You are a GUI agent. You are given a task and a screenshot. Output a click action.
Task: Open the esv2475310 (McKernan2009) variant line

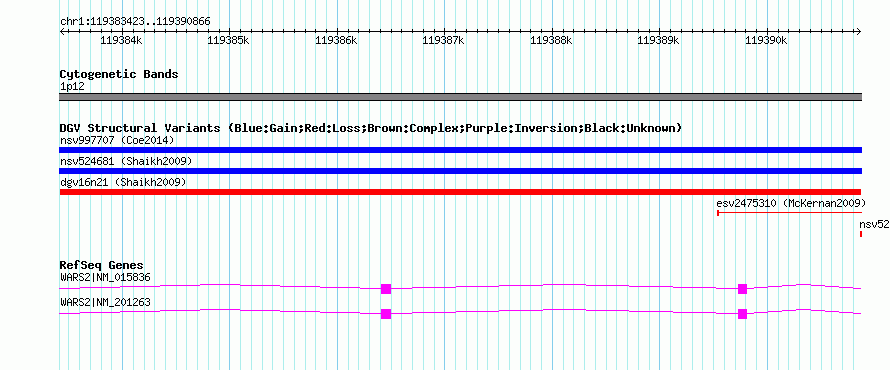[790, 213]
